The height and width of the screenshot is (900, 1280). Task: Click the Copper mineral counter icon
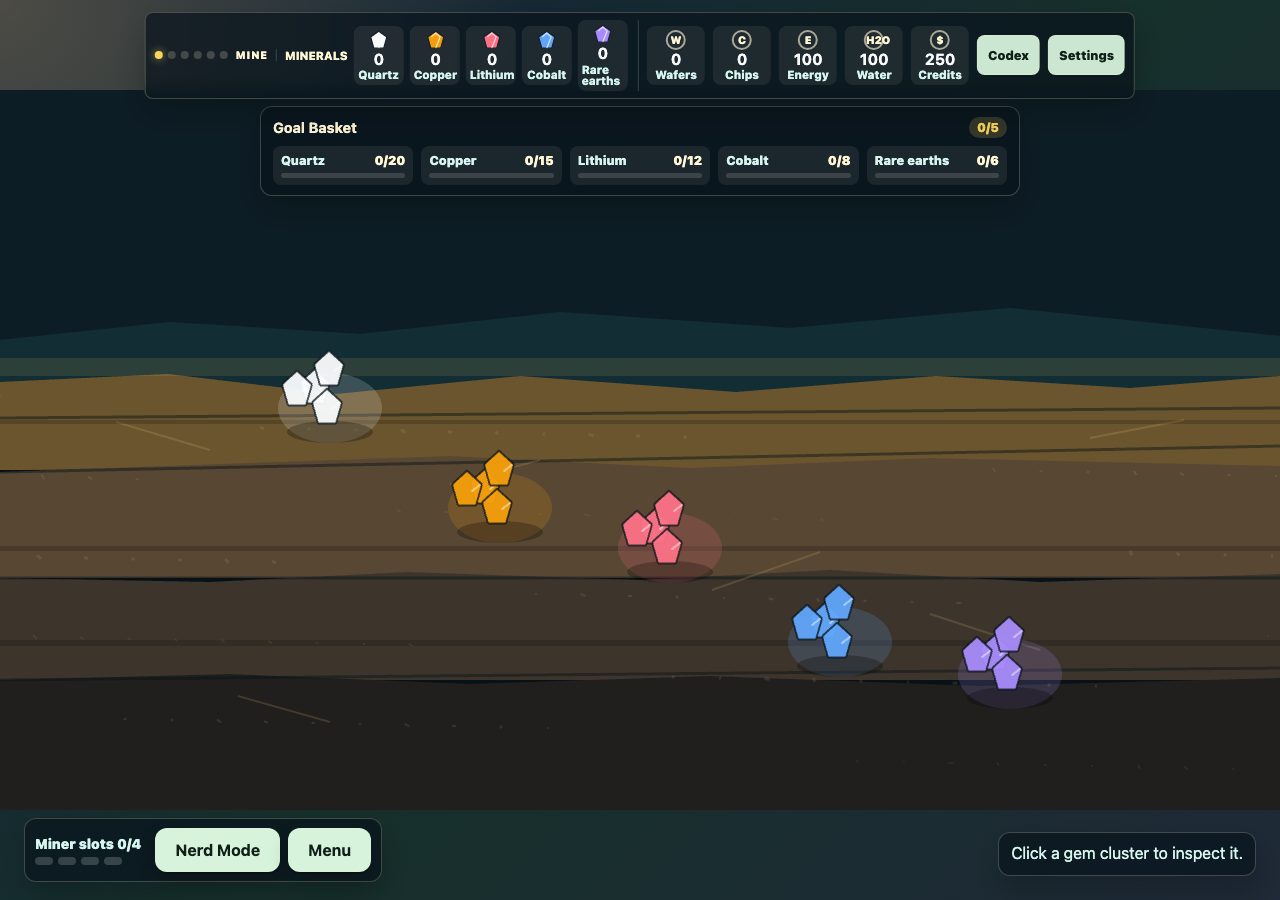[435, 40]
